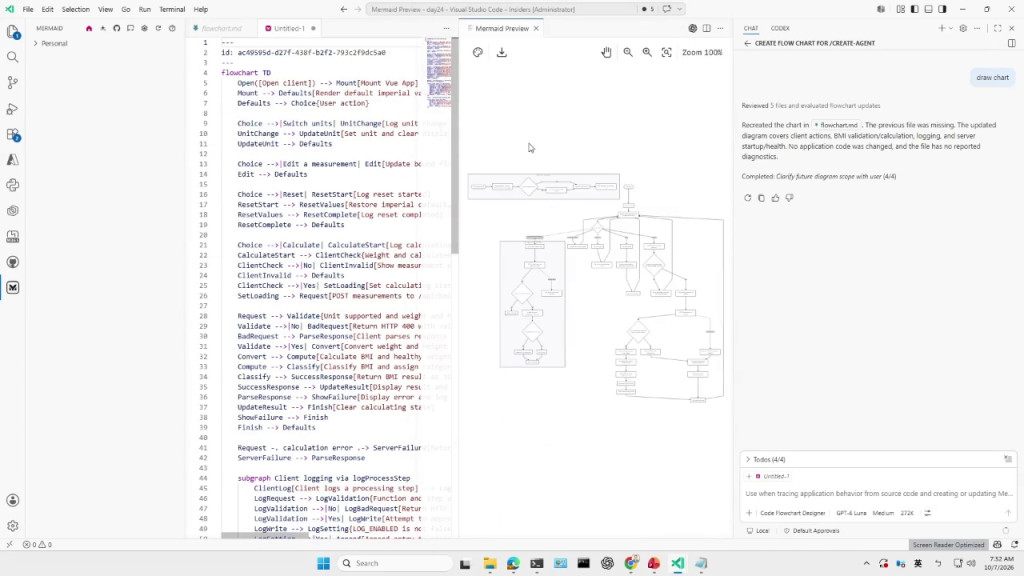1024x576 pixels.
Task: Click the chat message input field
Action: (878, 494)
